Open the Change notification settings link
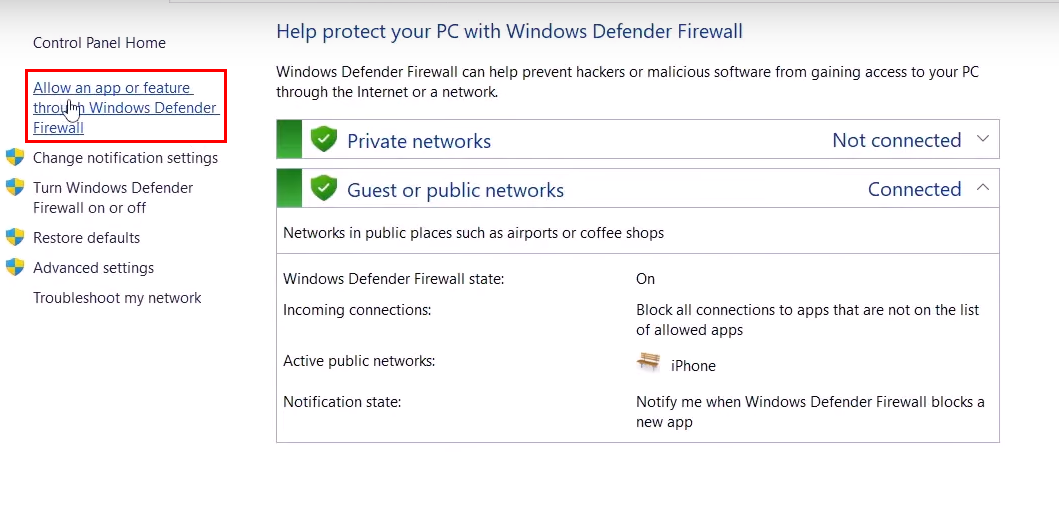 coord(125,158)
